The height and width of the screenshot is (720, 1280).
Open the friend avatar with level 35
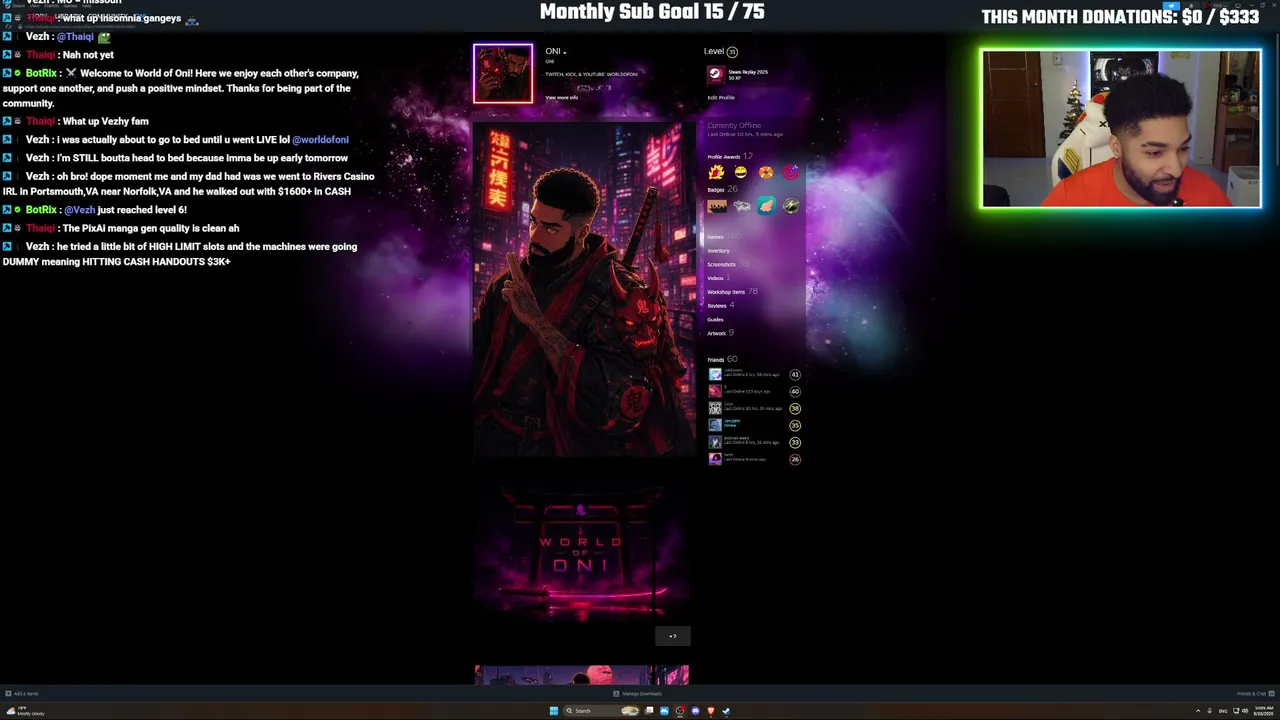[x=715, y=425]
